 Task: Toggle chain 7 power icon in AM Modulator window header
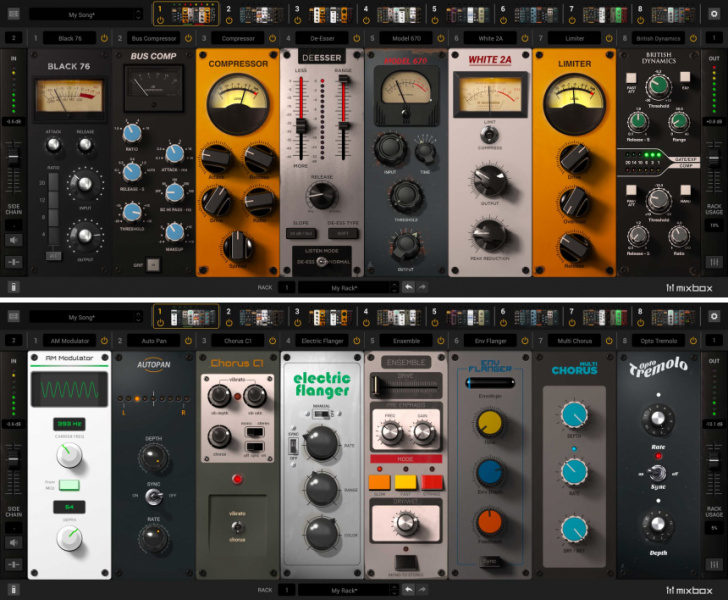[x=572, y=323]
